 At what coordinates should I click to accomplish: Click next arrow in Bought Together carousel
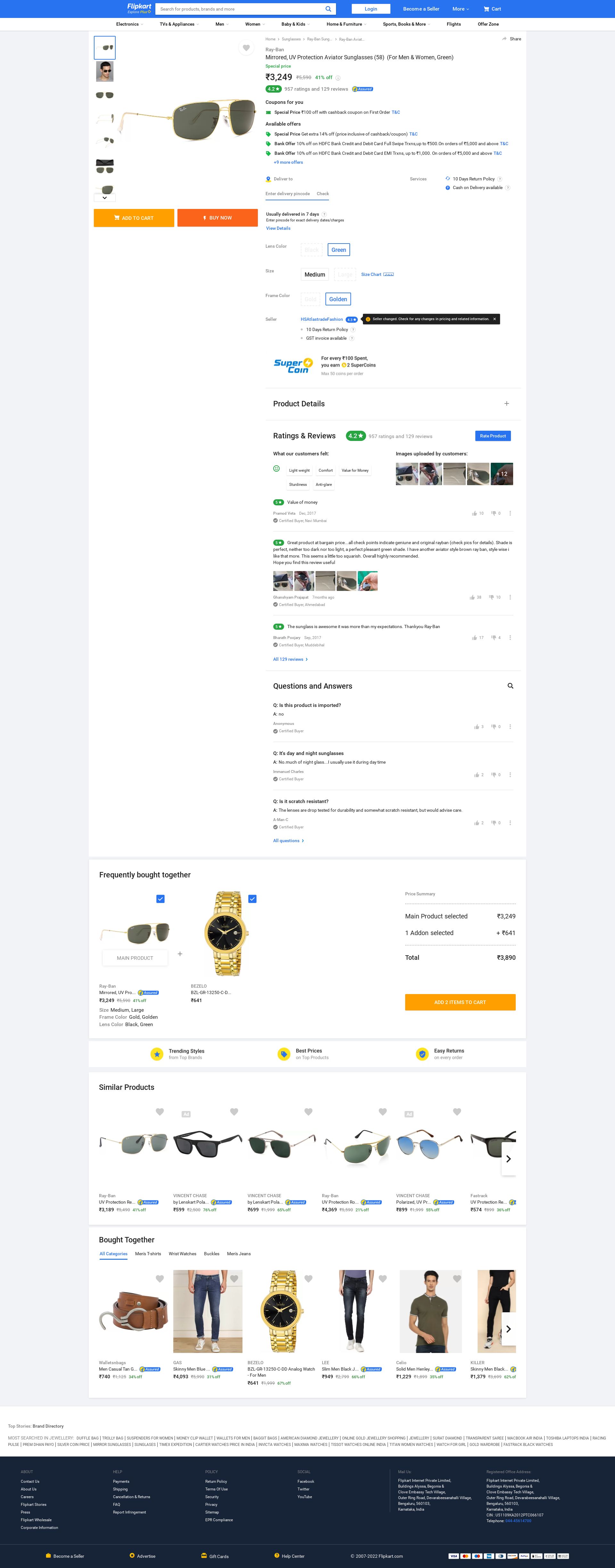pos(509,1329)
